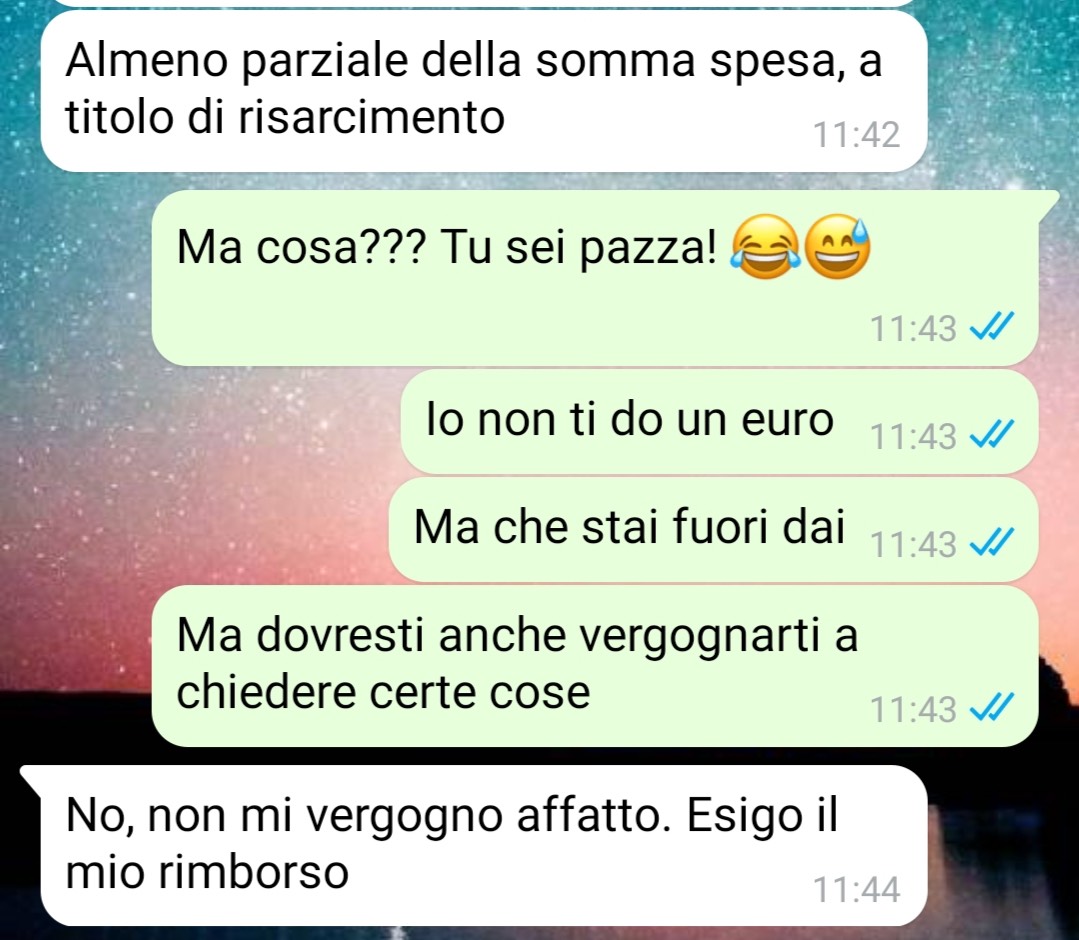Select the 'Ma cosa??? Tu sei pazza!' bubble
Image resolution: width=1079 pixels, height=940 pixels.
point(595,278)
